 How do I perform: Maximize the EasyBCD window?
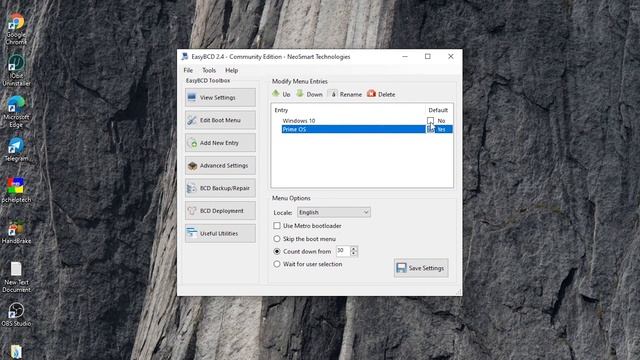click(x=428, y=56)
